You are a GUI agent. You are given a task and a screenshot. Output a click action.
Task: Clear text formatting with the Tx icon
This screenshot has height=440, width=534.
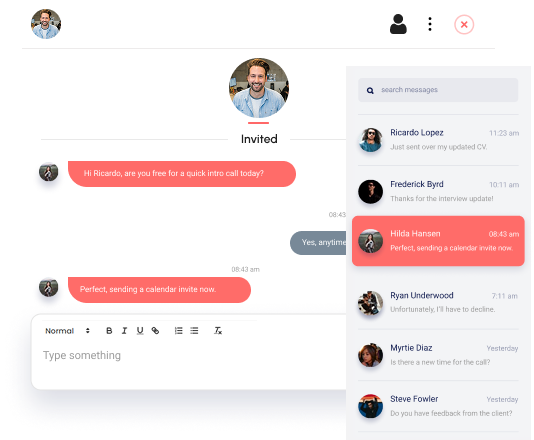(x=218, y=331)
